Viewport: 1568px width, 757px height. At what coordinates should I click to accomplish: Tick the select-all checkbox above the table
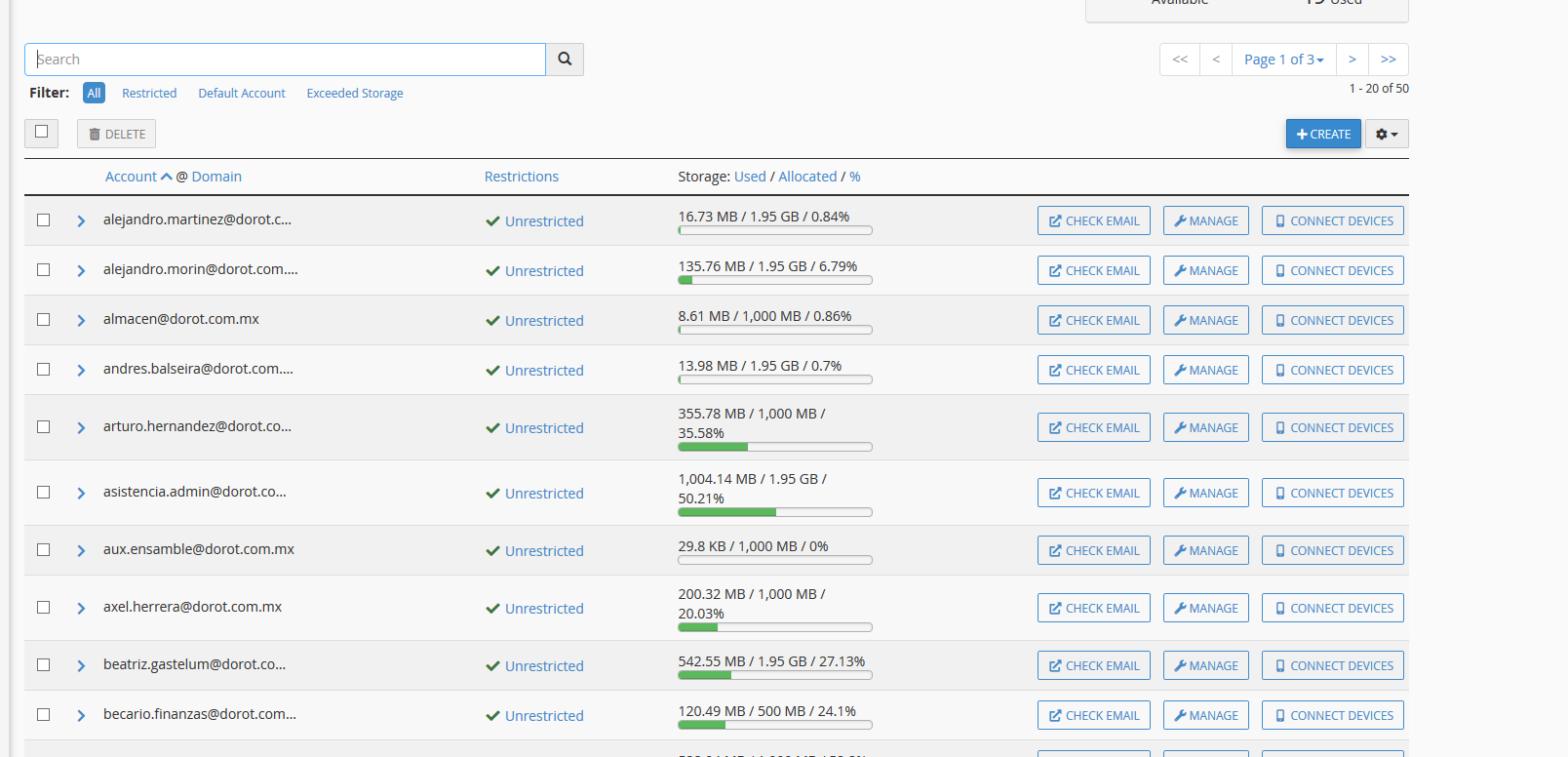pos(42,132)
